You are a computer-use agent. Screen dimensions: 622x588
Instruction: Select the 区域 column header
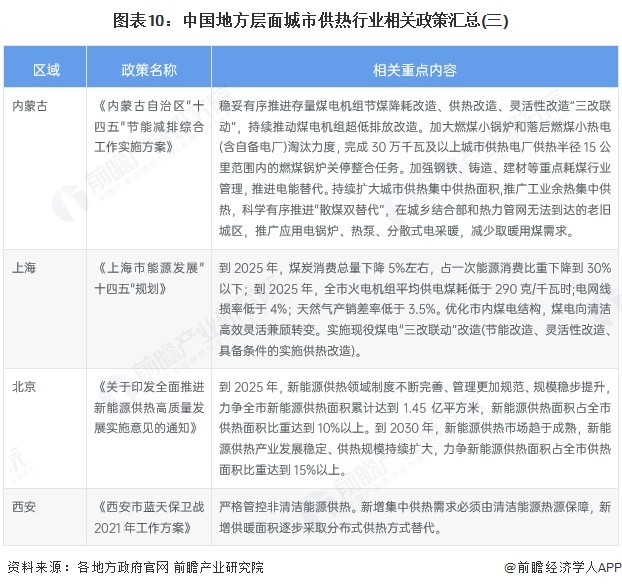(45, 67)
